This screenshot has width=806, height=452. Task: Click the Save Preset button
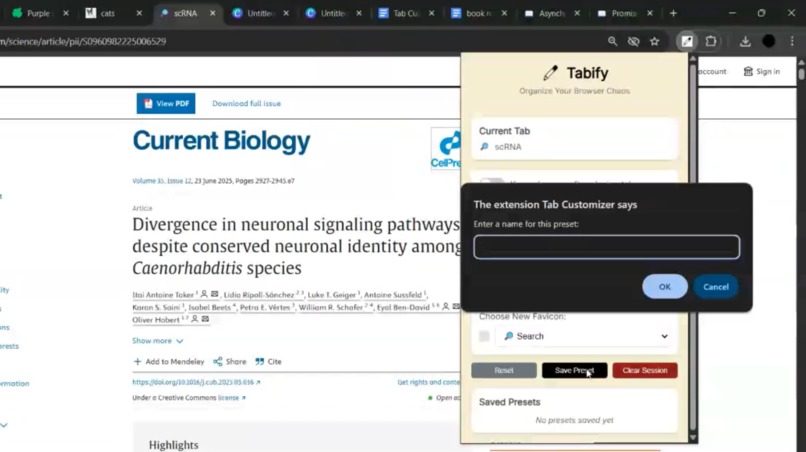[x=574, y=370]
